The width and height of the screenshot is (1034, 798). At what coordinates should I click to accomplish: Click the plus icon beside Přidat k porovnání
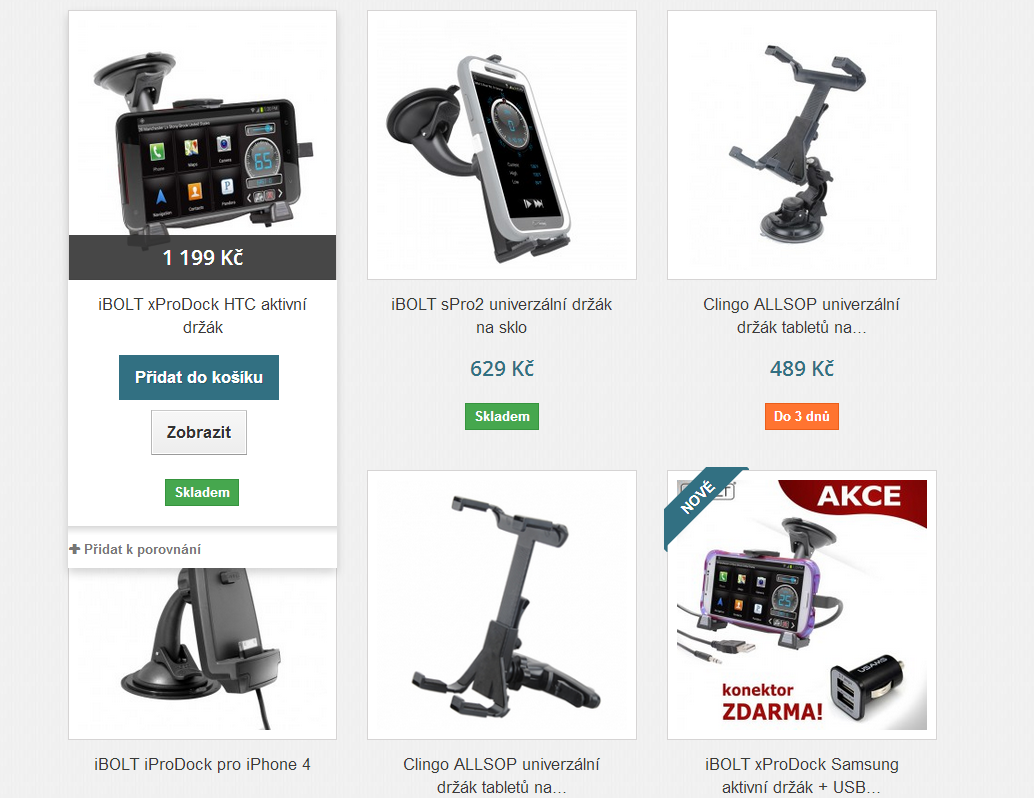point(75,549)
